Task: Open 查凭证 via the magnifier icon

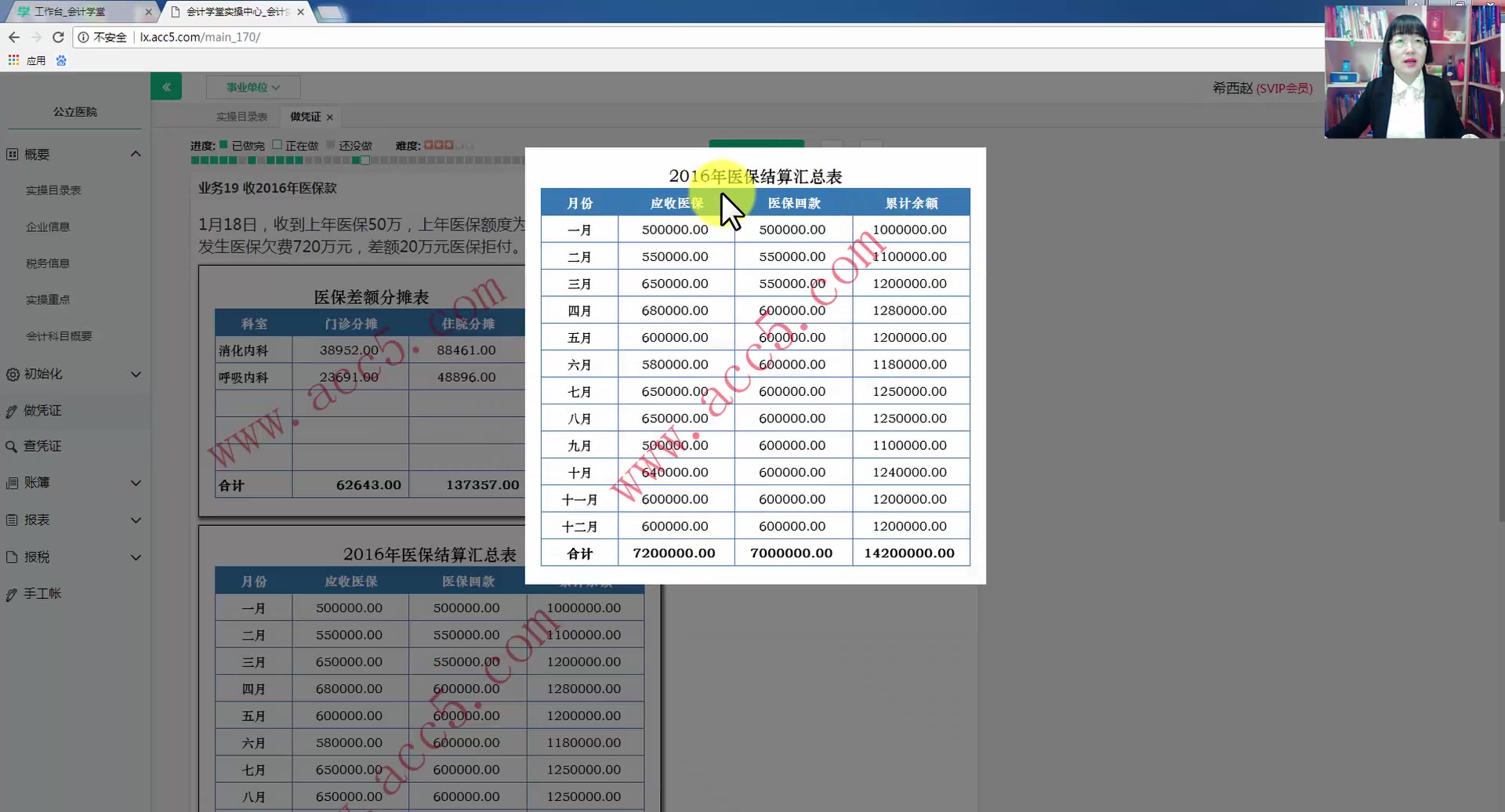Action: [x=11, y=446]
